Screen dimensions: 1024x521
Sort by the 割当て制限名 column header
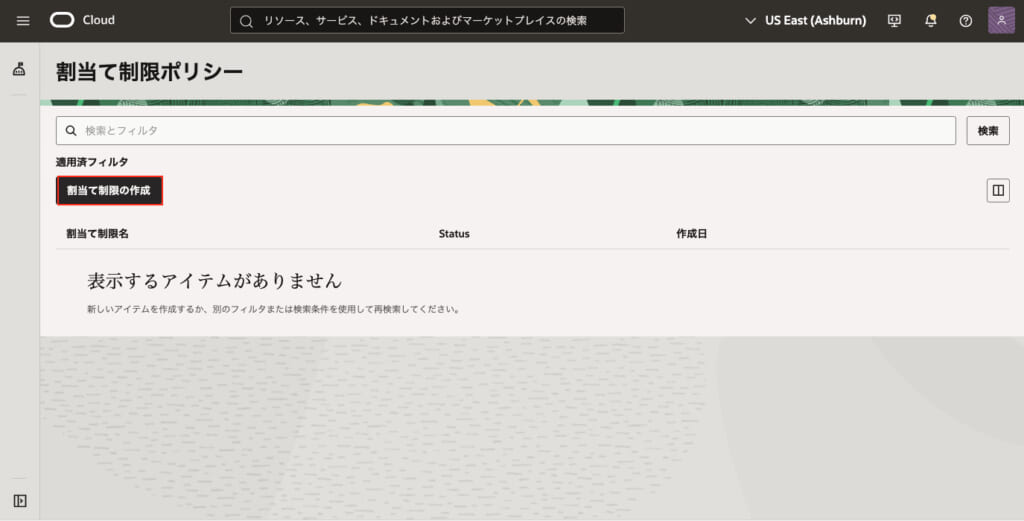(x=98, y=234)
